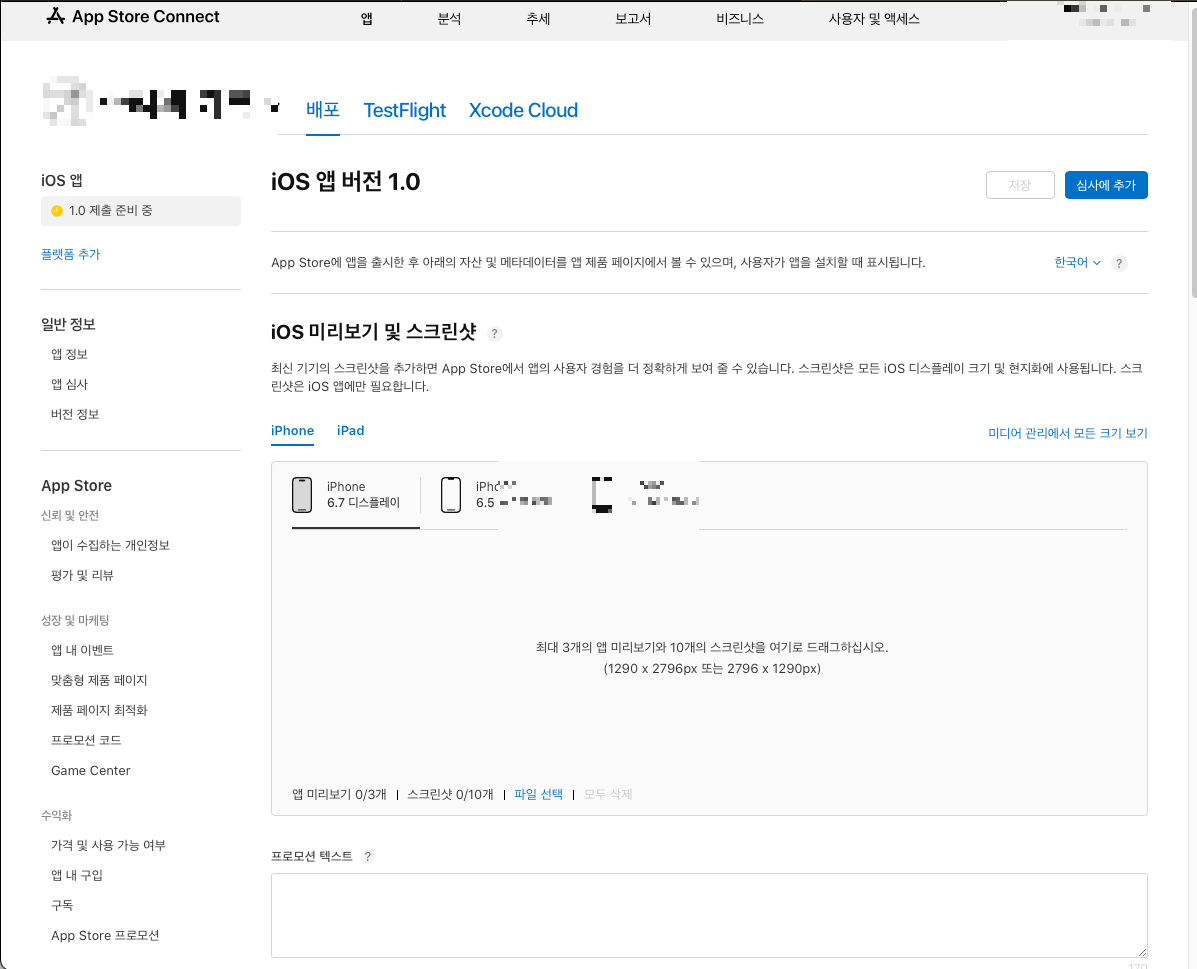Open 앱이 수집하는 개인정보 in sidebar
Image resolution: width=1197 pixels, height=969 pixels.
(x=110, y=545)
